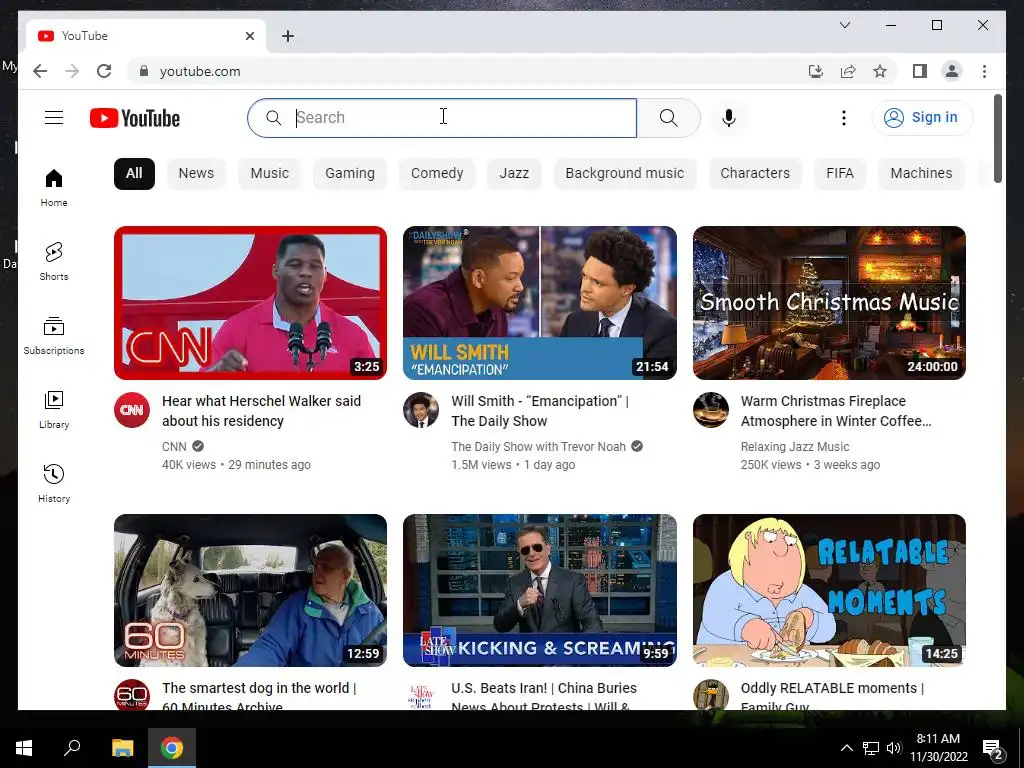Open YouTube settings three-dot menu

[844, 118]
